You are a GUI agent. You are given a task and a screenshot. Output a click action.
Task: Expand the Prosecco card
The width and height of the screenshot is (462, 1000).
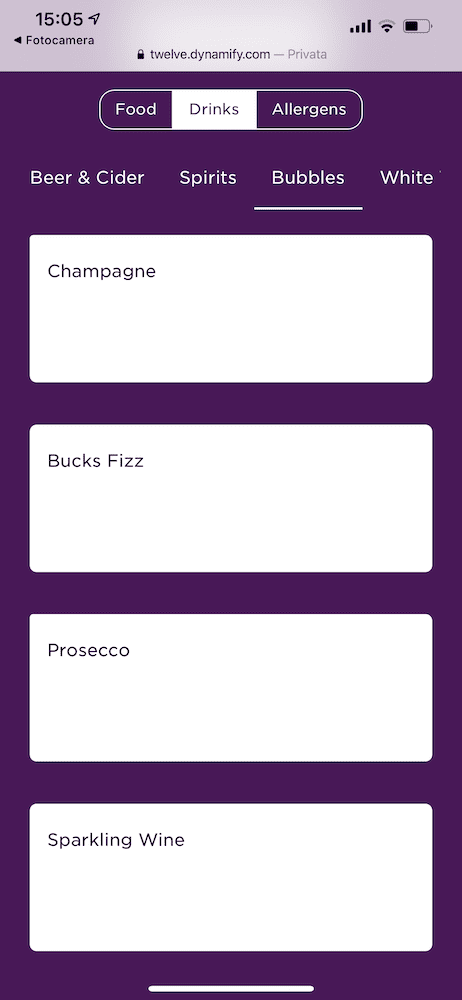click(231, 688)
